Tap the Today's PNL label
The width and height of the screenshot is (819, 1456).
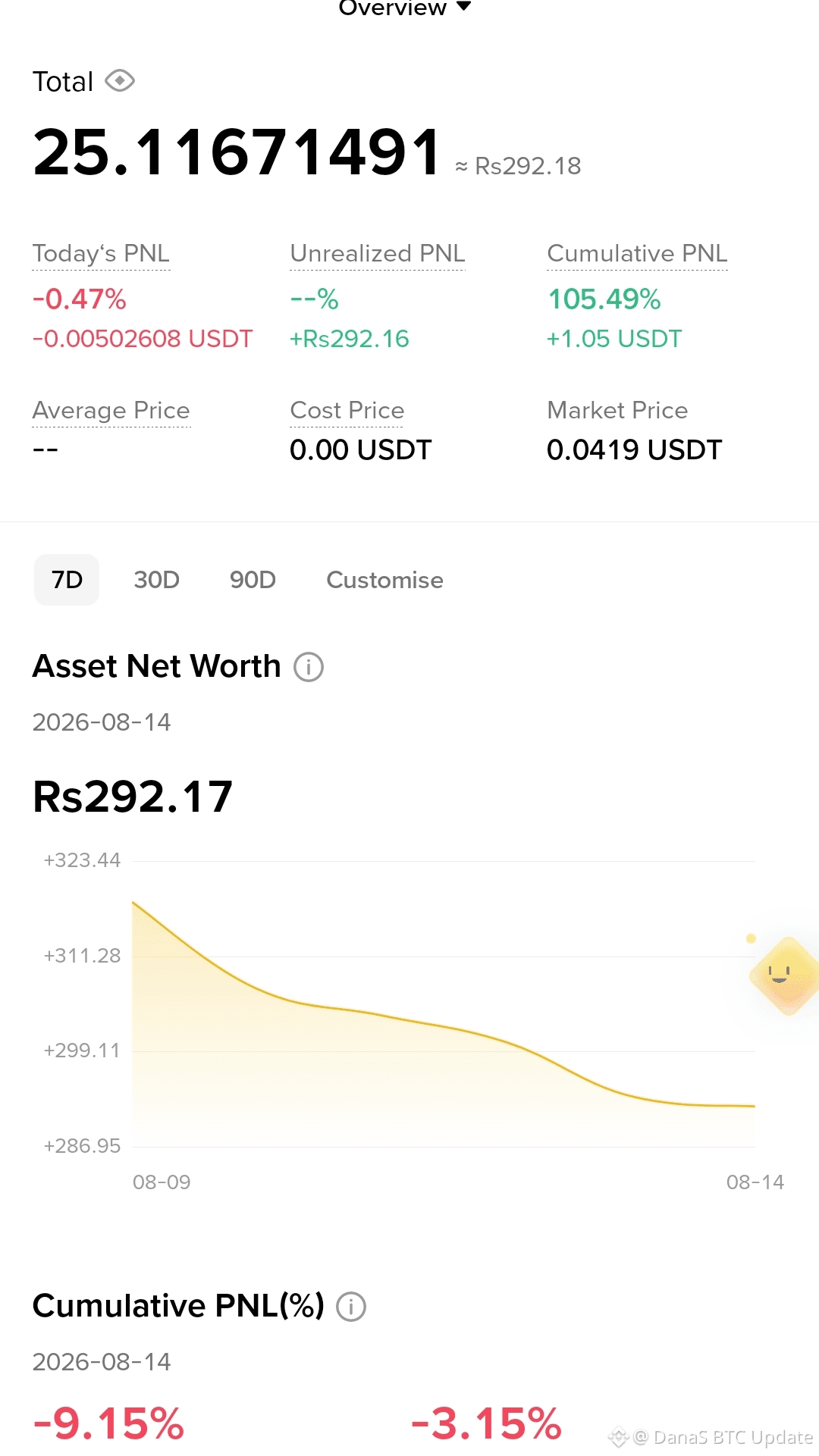point(101,253)
